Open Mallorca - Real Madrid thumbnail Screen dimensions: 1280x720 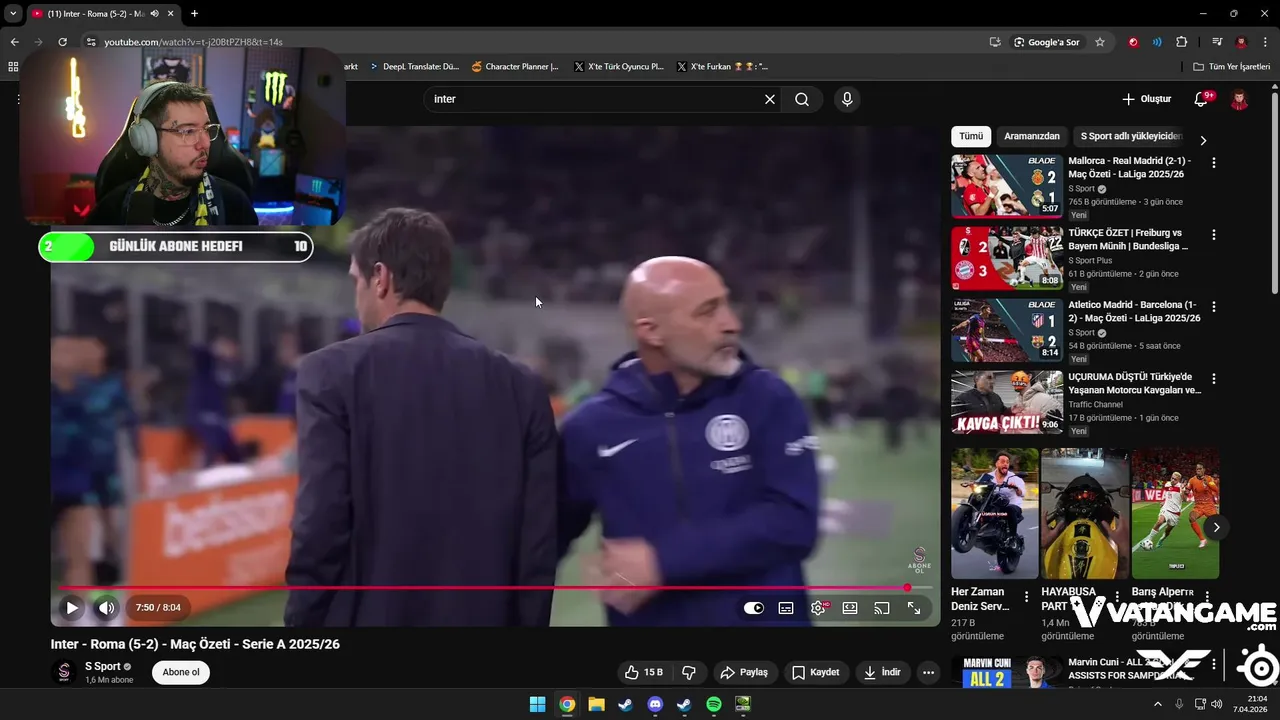(1007, 186)
